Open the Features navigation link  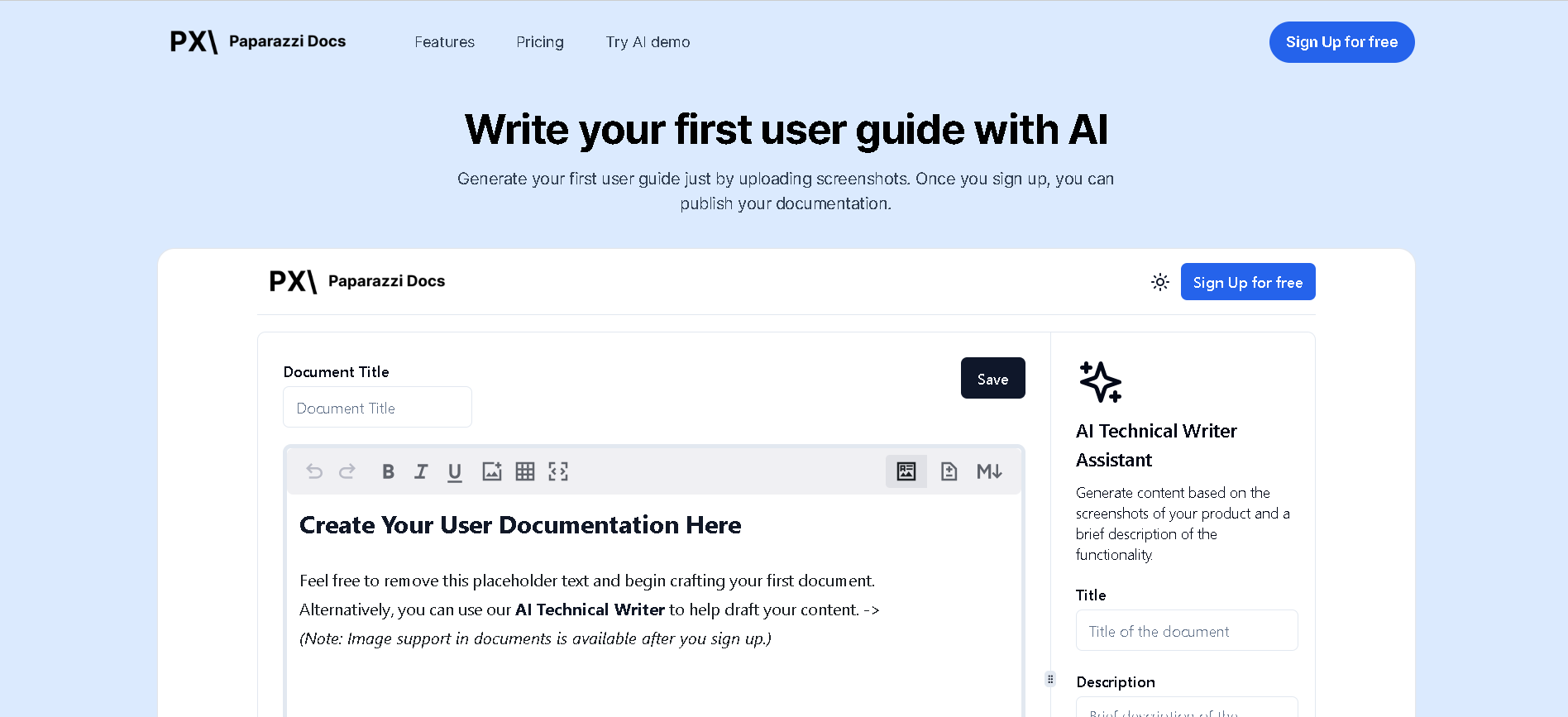(x=445, y=42)
